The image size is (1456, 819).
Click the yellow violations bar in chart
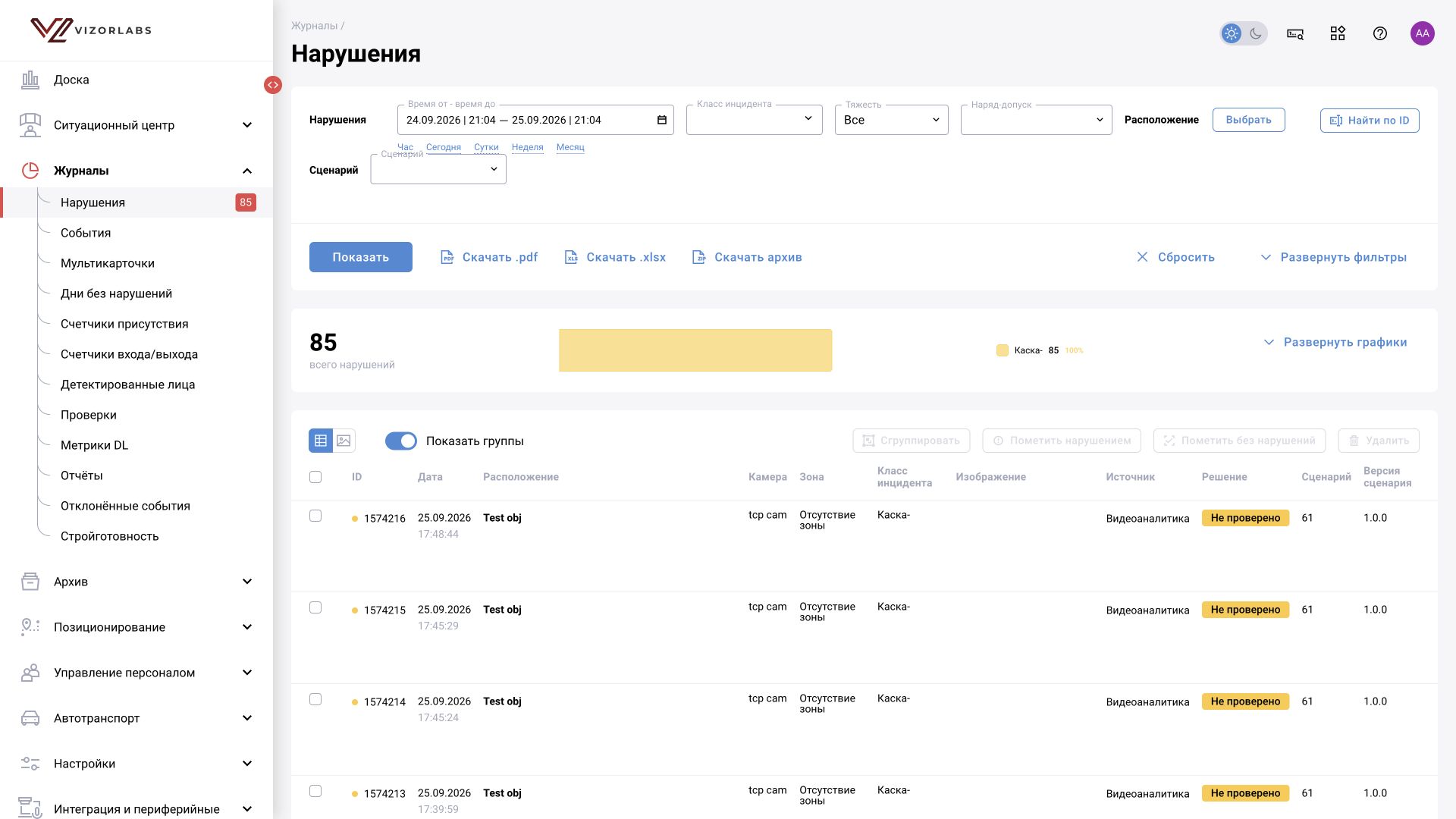pos(695,350)
